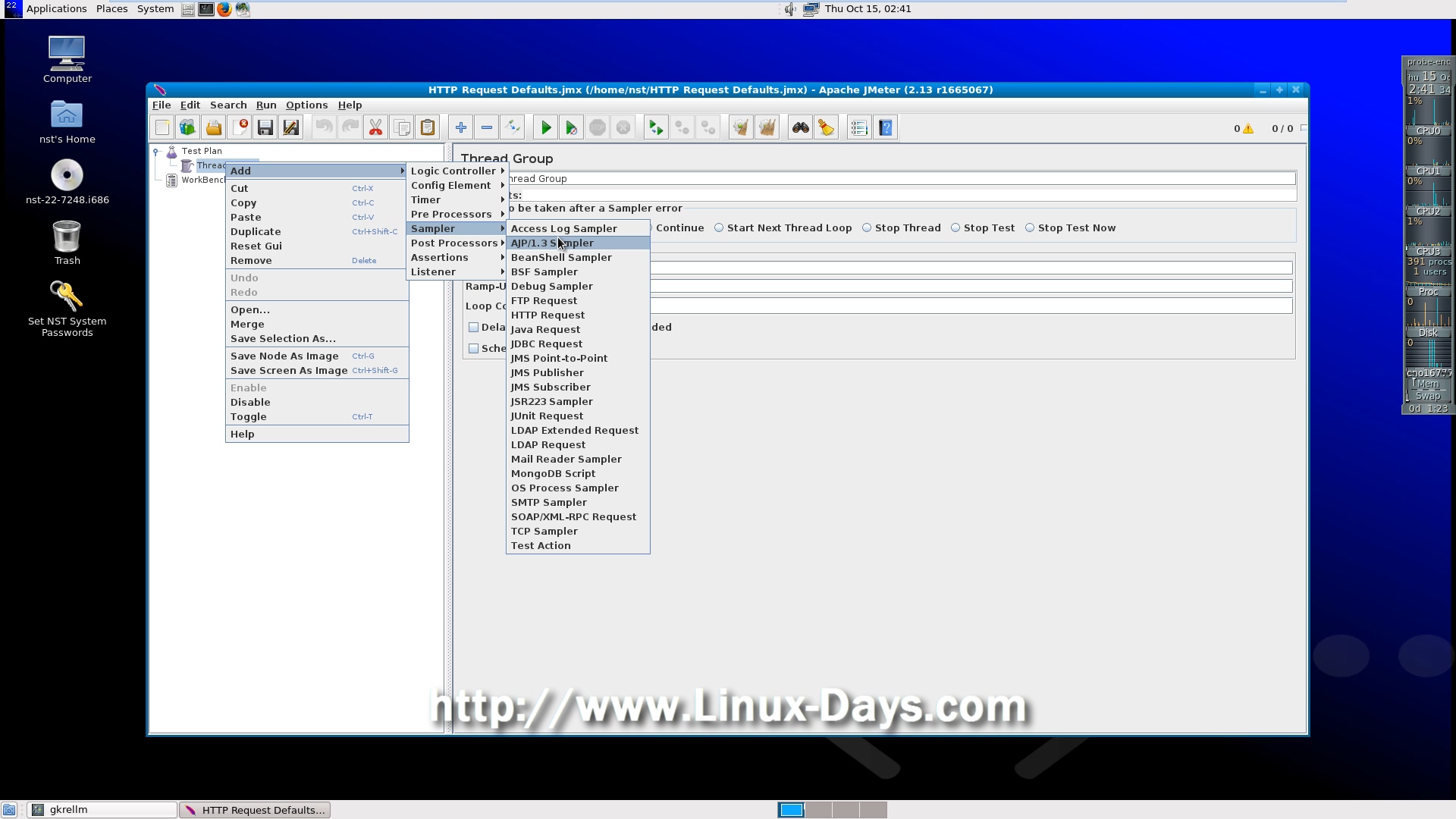Screen dimensions: 1456x819
Task: Select WorkBench tree node
Action: coord(196,180)
